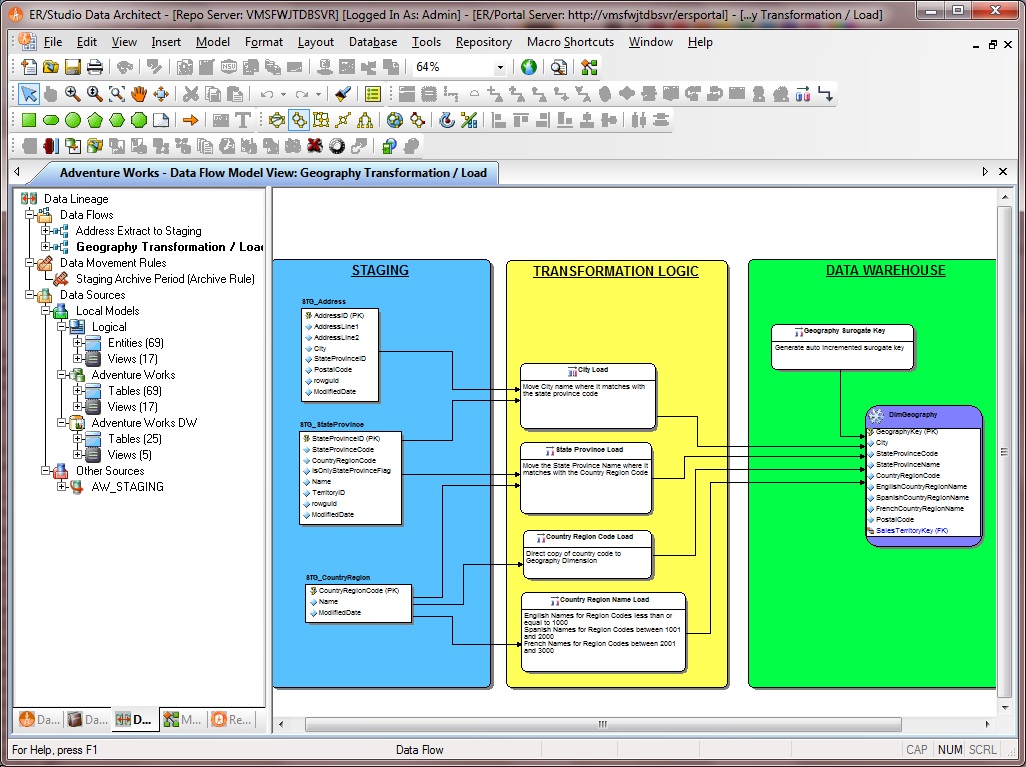
Task: Collapse the Other Sources node
Action: click(45, 471)
